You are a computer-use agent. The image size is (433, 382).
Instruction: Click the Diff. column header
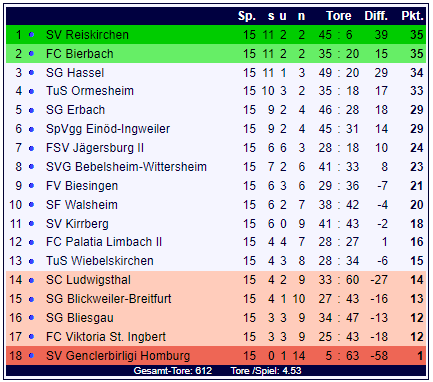376,16
